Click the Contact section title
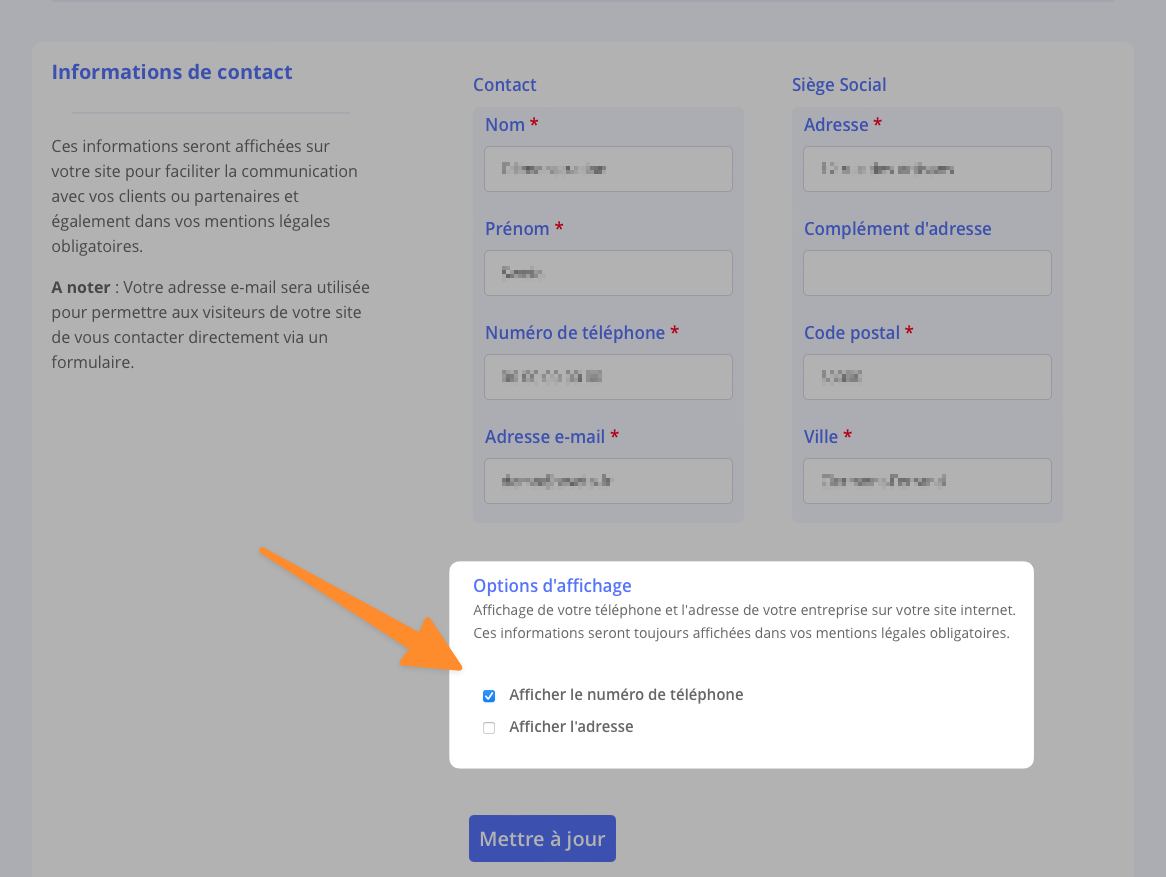This screenshot has width=1166, height=877. coord(505,85)
